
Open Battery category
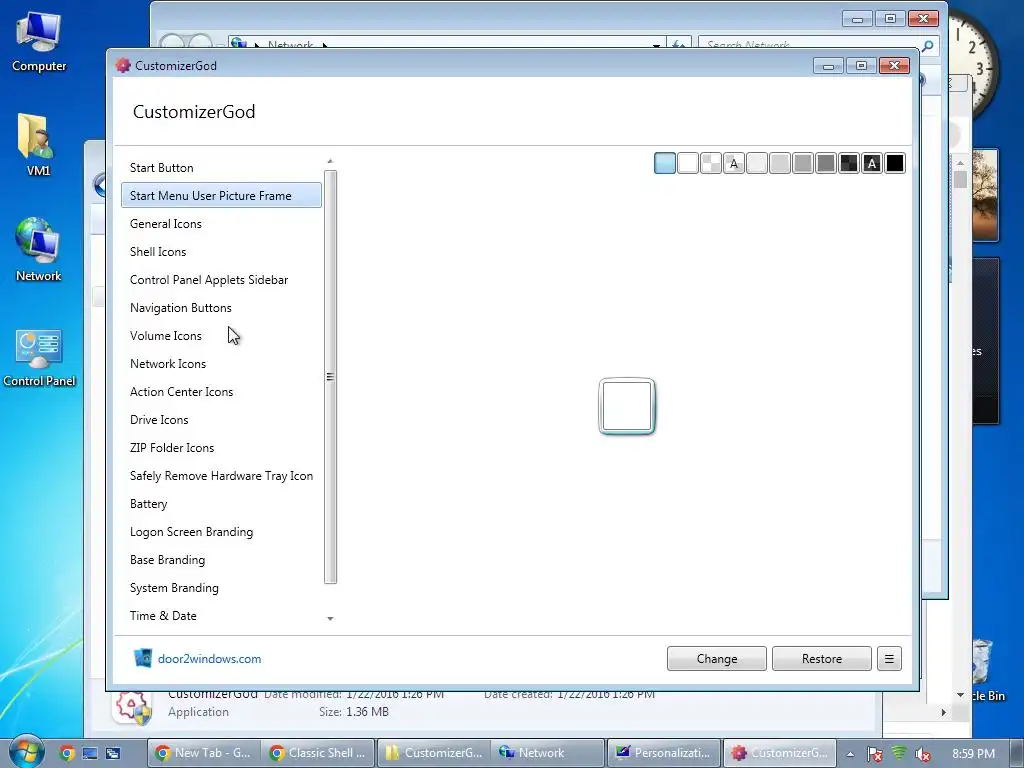(221, 504)
